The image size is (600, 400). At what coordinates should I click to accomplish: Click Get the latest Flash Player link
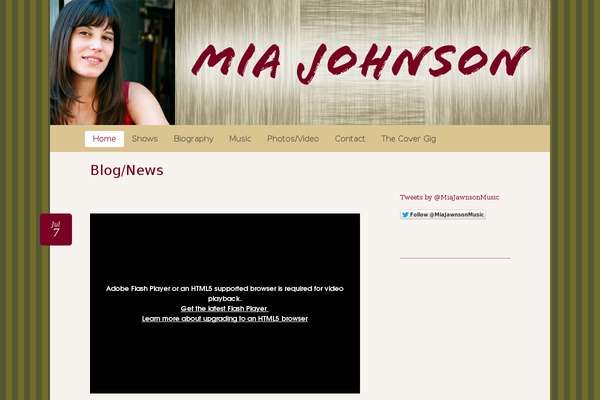pos(225,309)
